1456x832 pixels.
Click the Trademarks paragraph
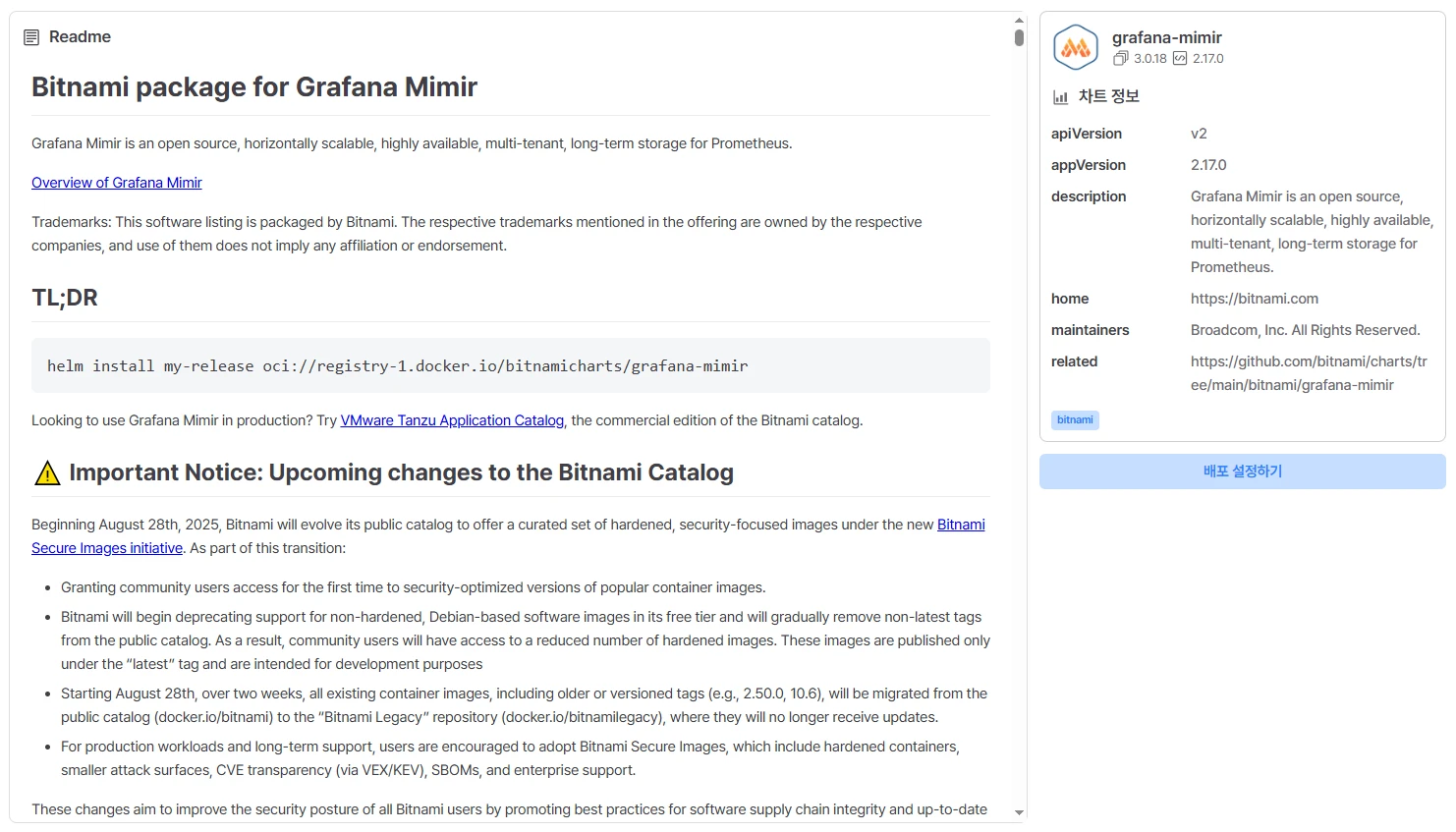pyautogui.click(x=476, y=234)
